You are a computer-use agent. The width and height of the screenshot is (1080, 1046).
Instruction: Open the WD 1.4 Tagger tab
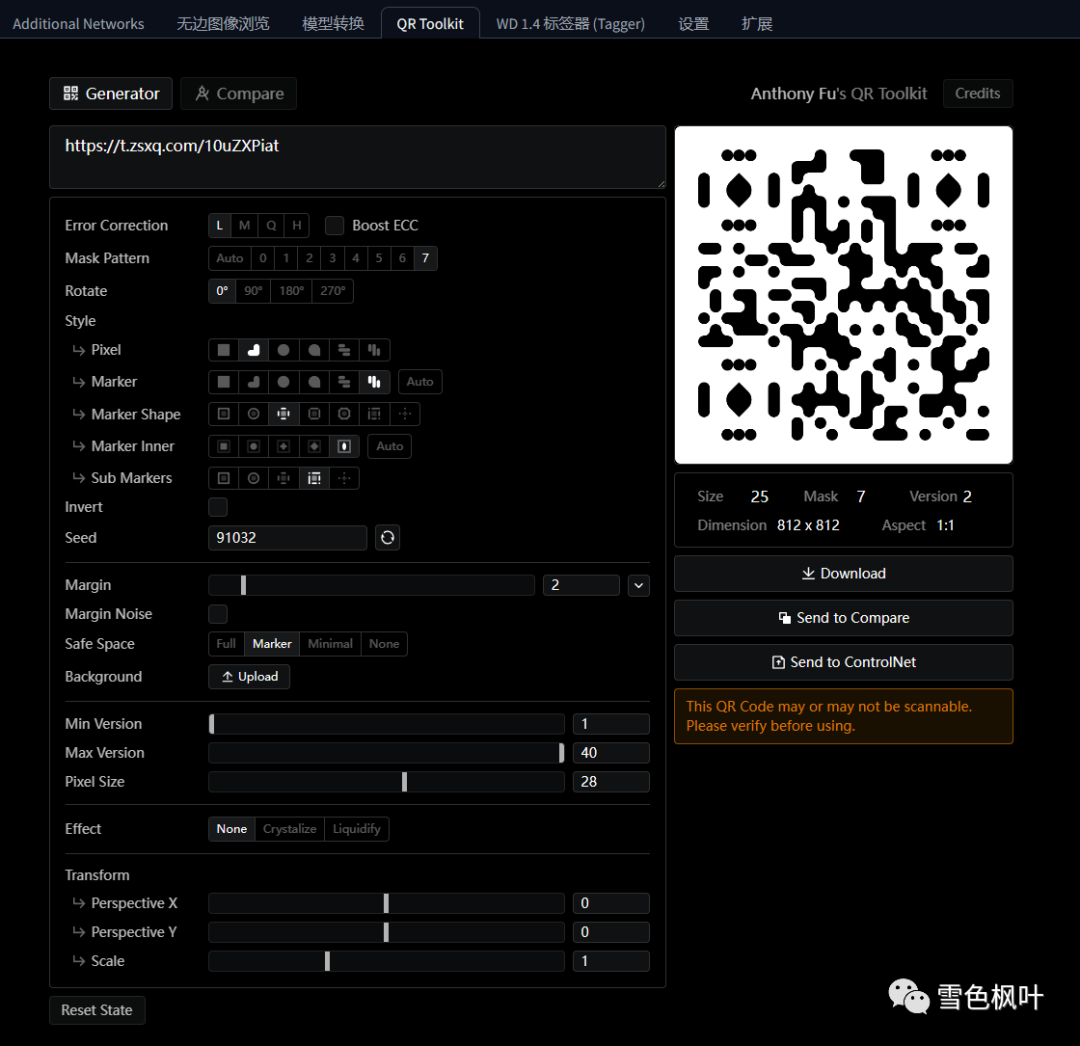(570, 23)
